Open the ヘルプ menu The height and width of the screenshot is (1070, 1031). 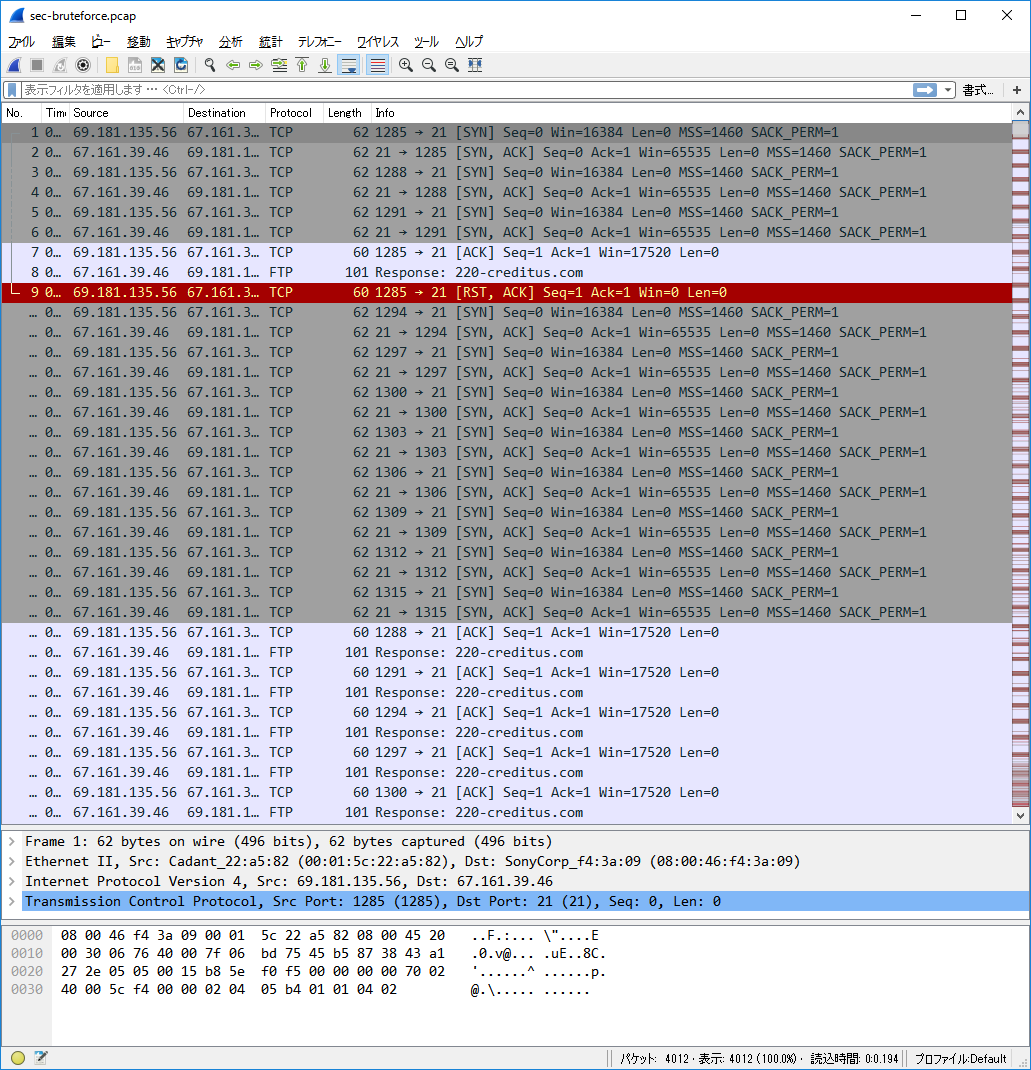click(469, 42)
